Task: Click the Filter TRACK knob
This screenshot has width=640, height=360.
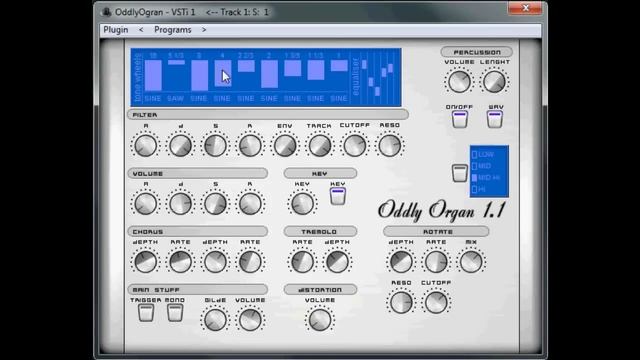Action: click(x=320, y=145)
